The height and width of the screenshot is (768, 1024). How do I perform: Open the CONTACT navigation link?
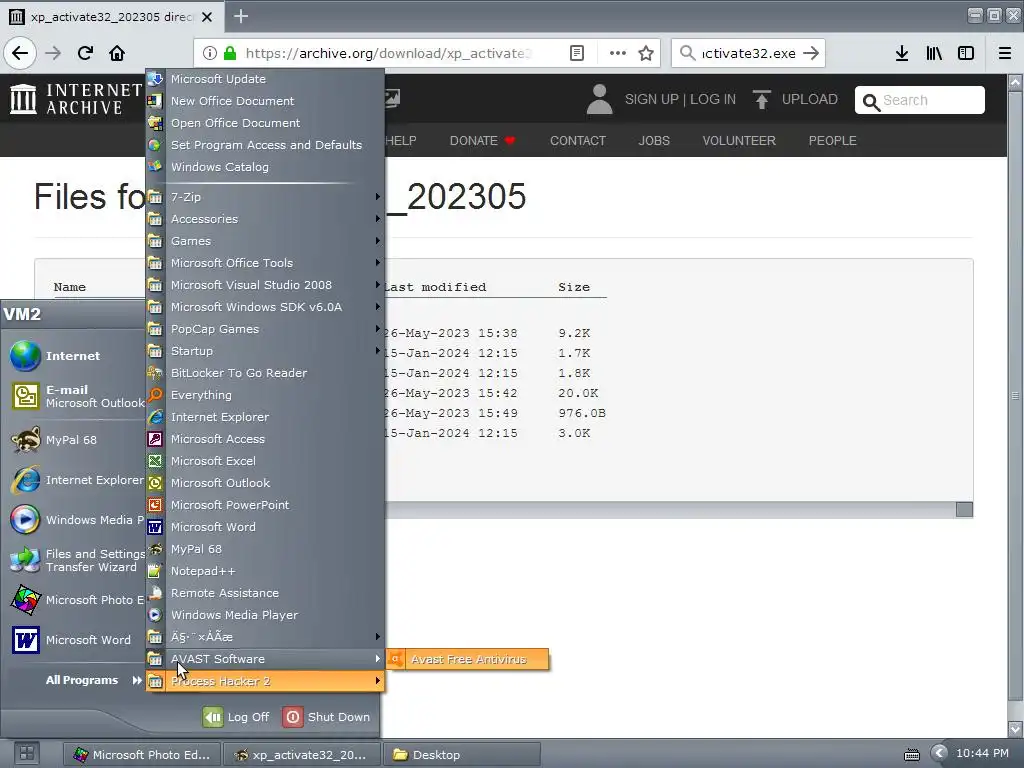[577, 140]
